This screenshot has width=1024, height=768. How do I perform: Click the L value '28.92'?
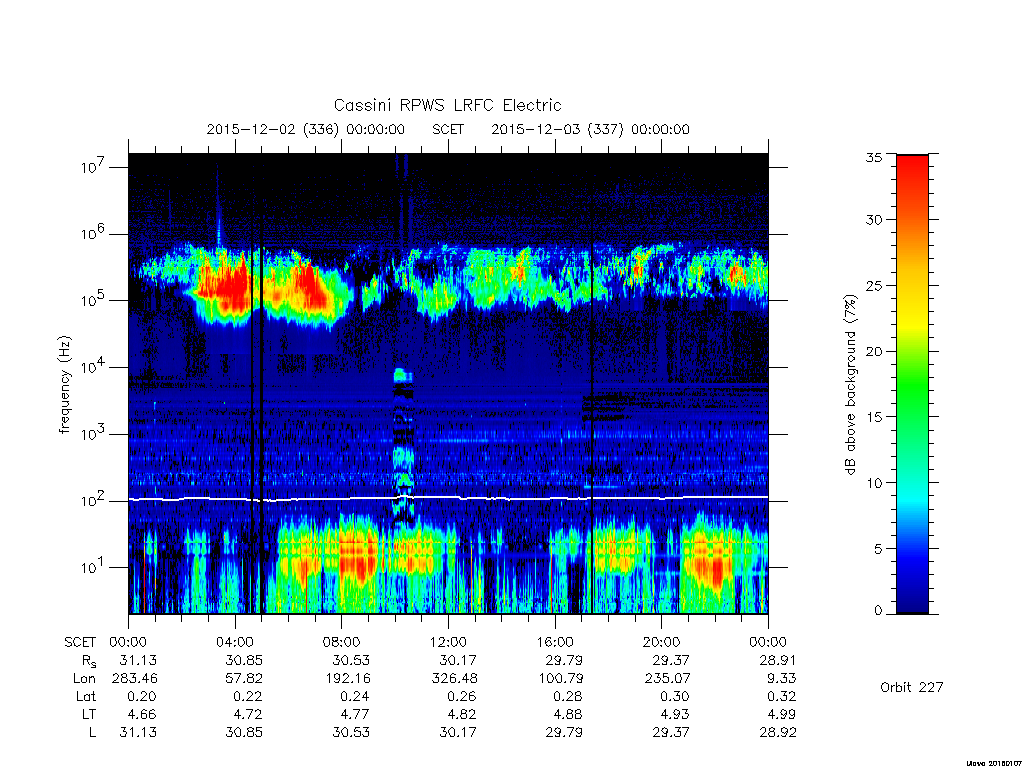(778, 733)
